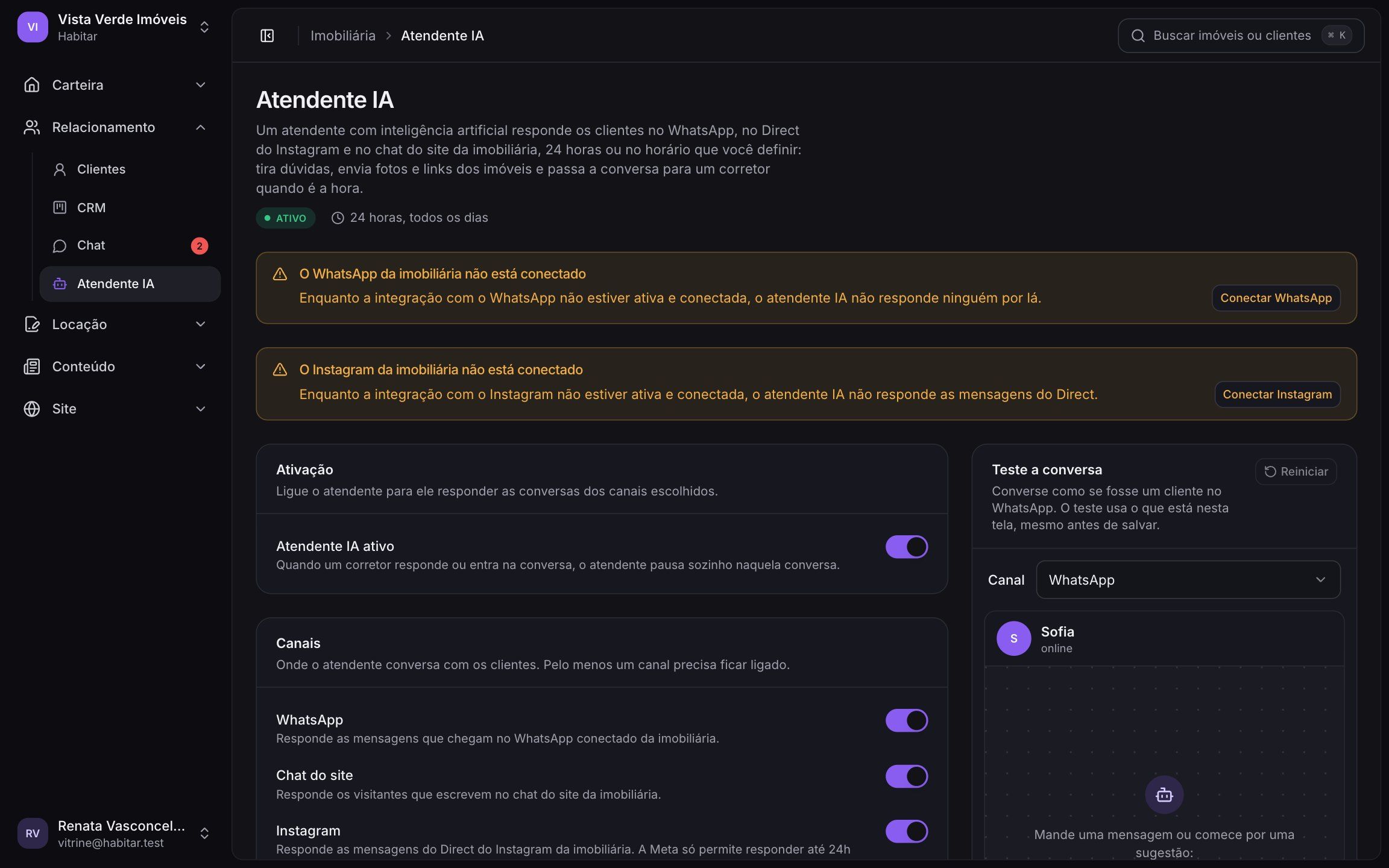Viewport: 1389px width, 868px height.
Task: Click the red Chat unread badge
Action: [200, 246]
